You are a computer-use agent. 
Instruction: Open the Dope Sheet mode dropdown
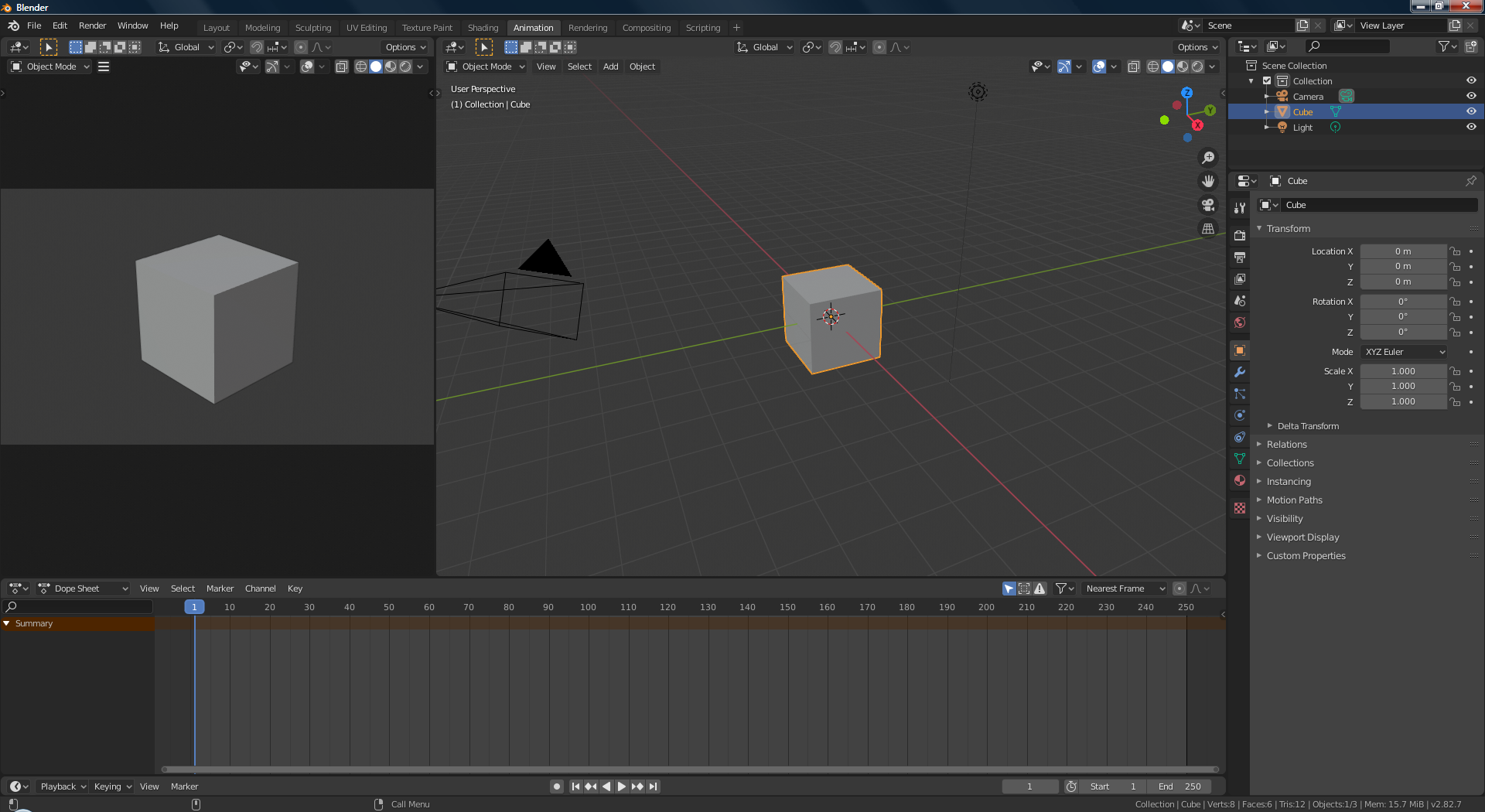[x=84, y=589]
